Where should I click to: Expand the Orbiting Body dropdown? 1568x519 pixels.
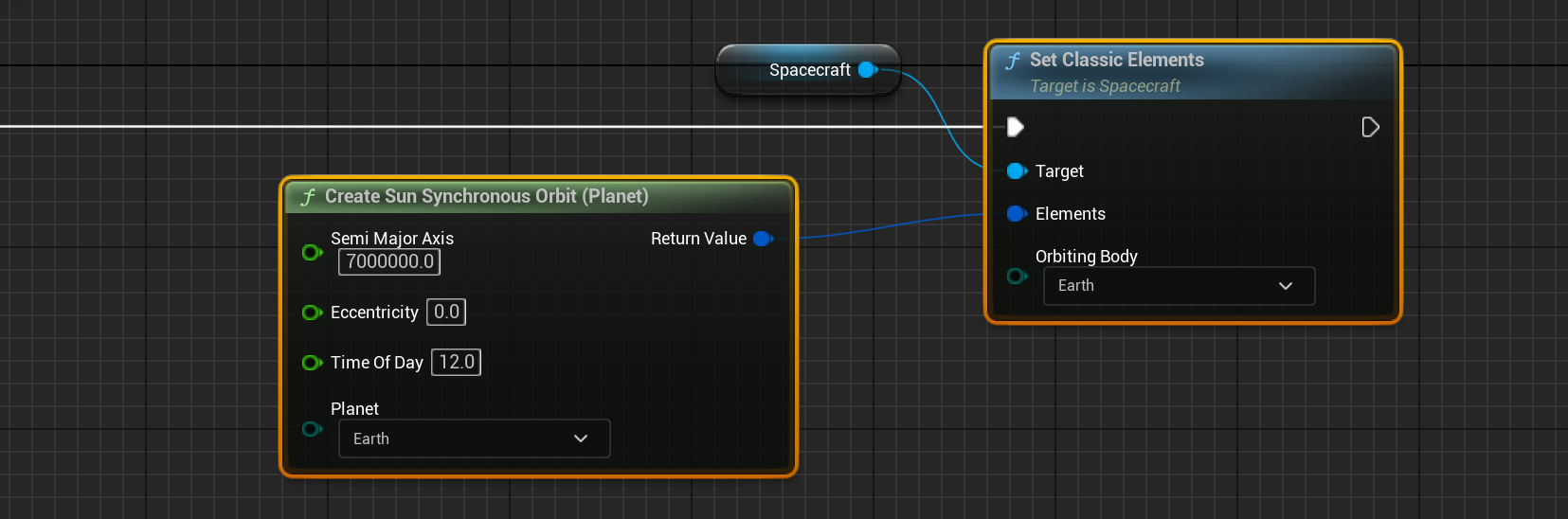click(x=1179, y=286)
